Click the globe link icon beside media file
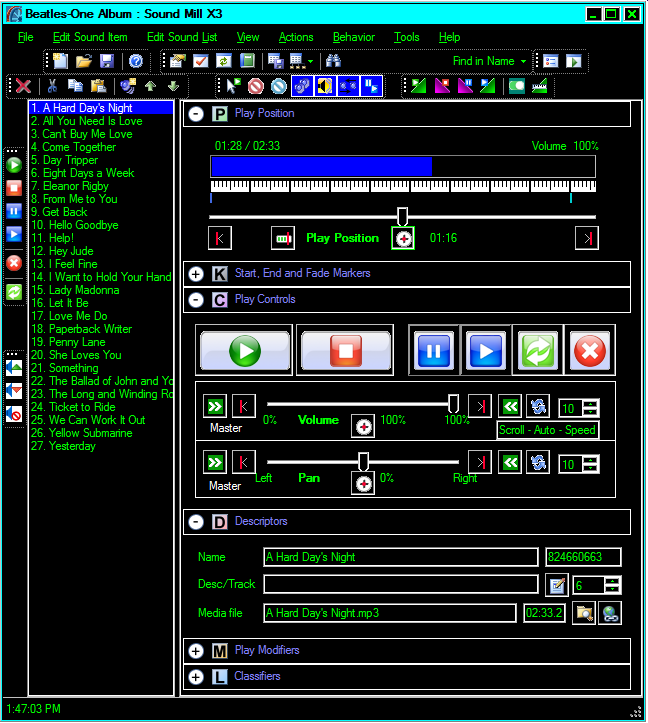 click(610, 613)
